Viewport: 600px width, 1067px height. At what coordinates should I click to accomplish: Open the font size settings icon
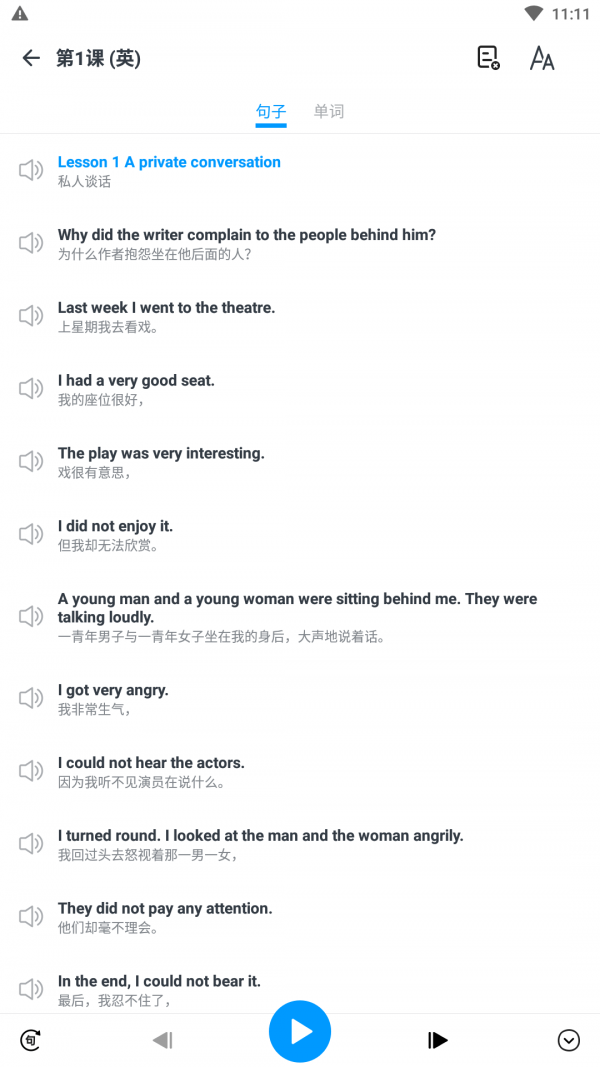click(x=542, y=58)
